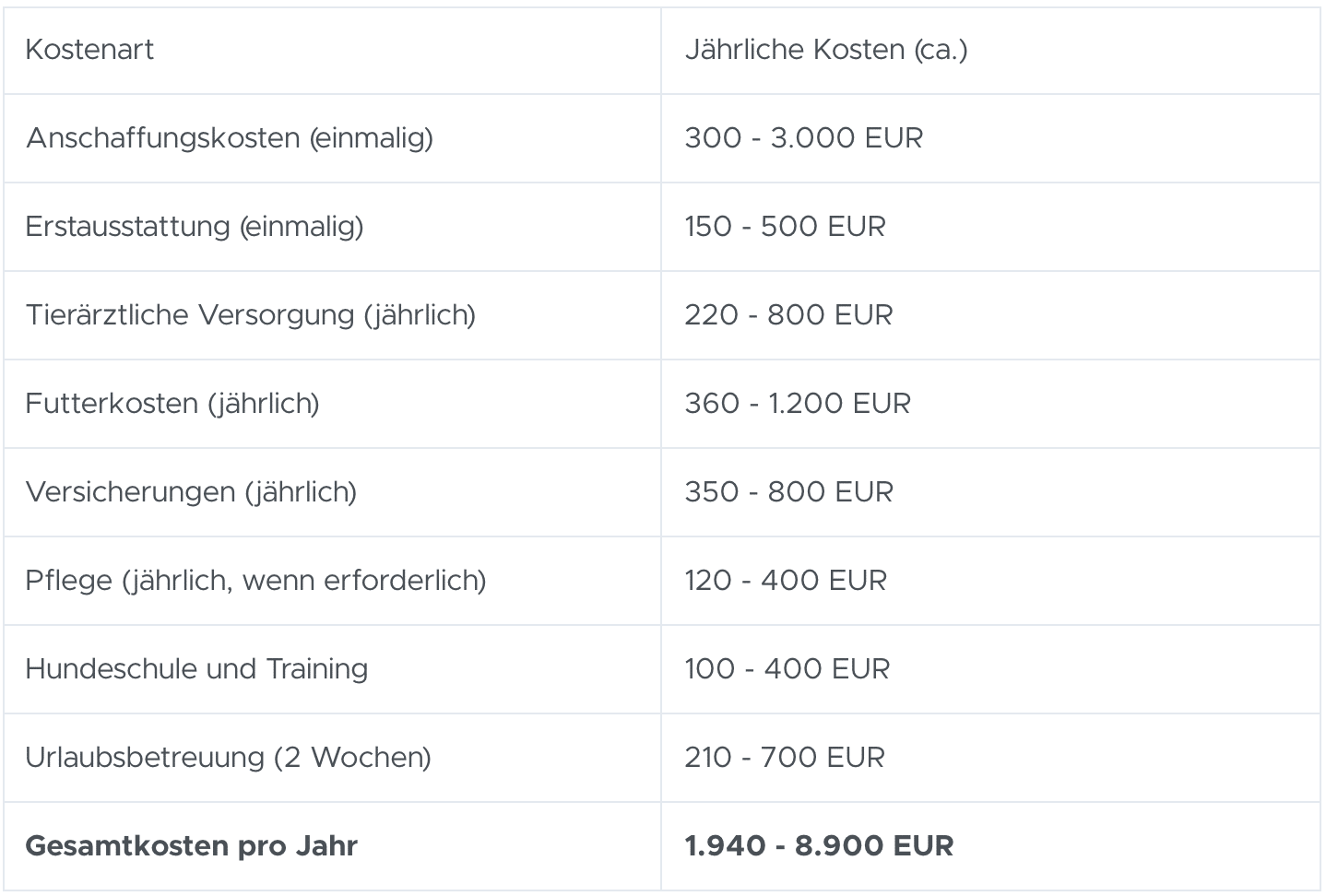1326x896 pixels.
Task: Click the Jährliche Kosten (ca.) header
Action: tap(826, 50)
